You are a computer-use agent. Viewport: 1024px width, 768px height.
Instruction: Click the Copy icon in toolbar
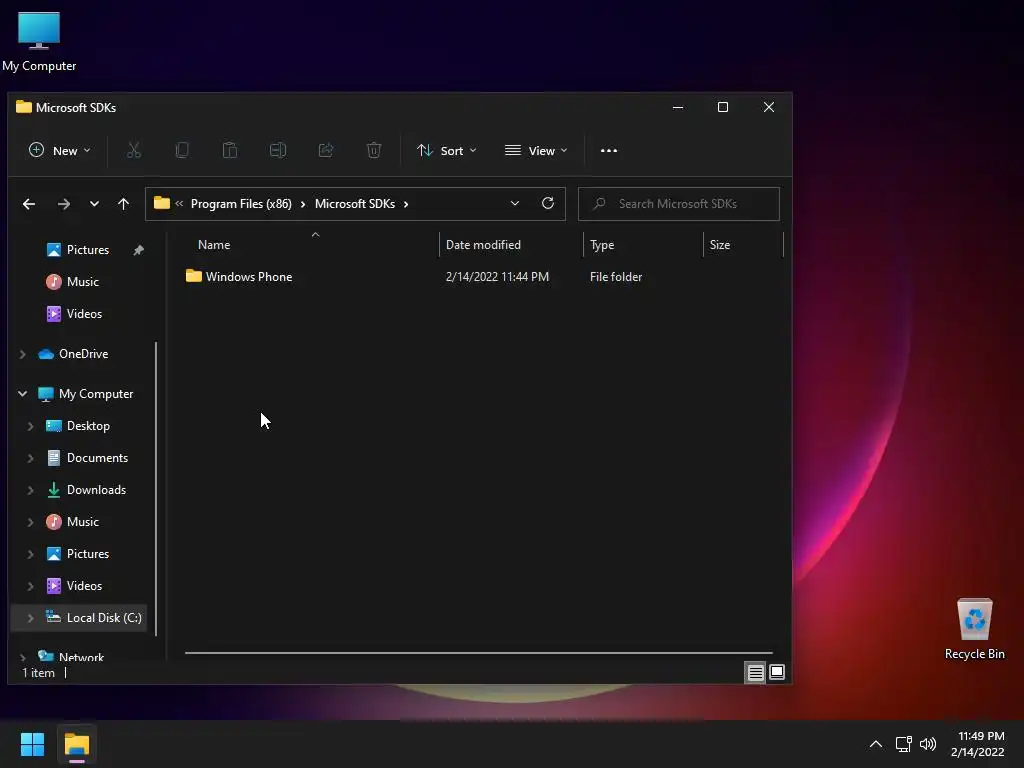point(182,151)
